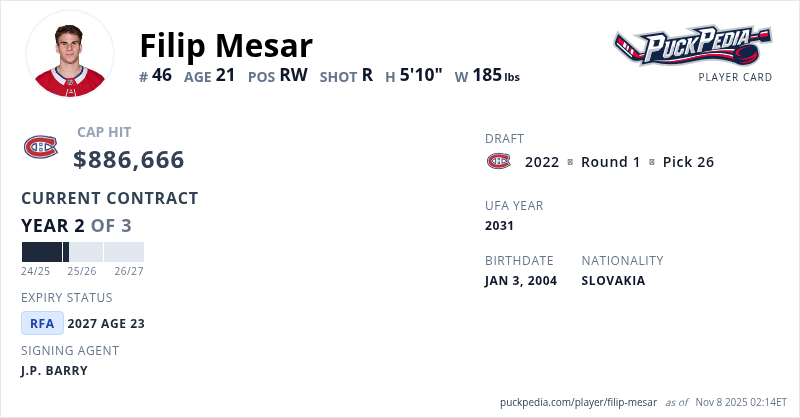800x418 pixels.
Task: Click the Jan 3, 2004 birthdate
Action: [x=520, y=280]
